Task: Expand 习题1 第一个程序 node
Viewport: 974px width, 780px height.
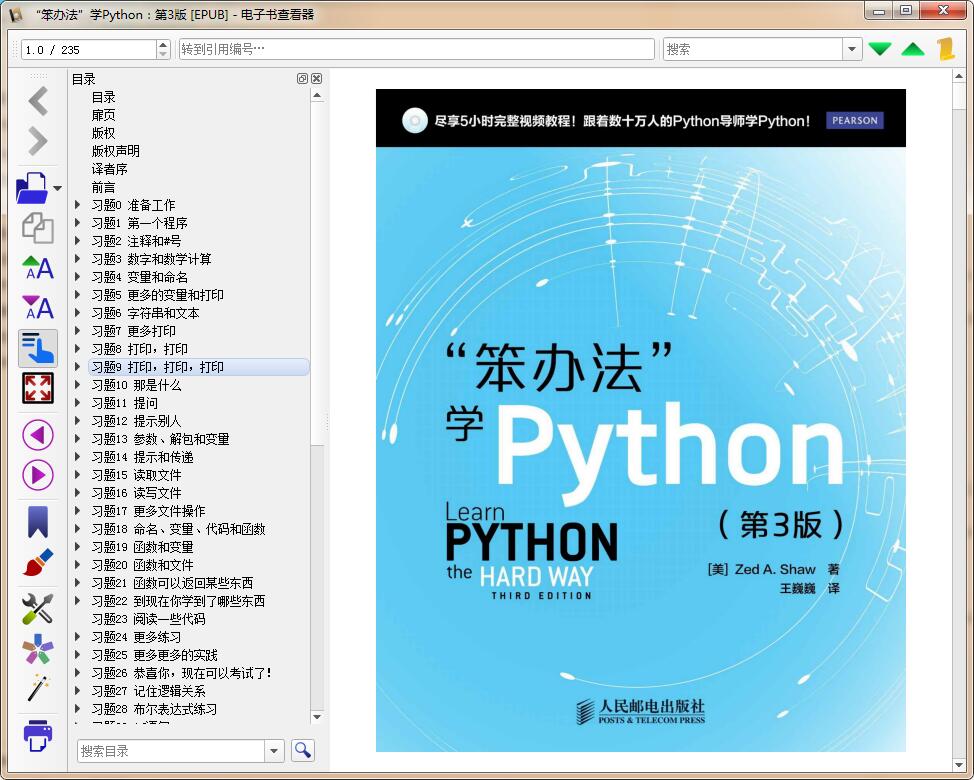Action: point(78,222)
